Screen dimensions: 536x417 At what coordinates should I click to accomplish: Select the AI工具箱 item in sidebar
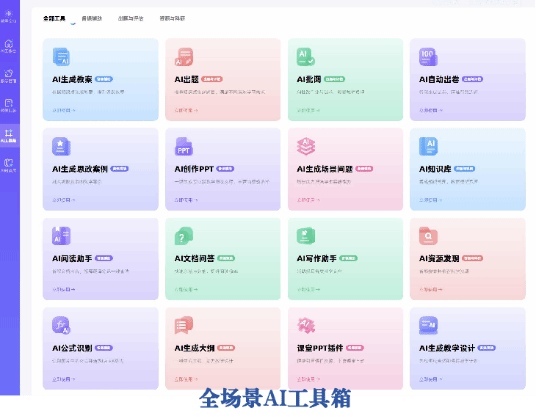[9, 136]
